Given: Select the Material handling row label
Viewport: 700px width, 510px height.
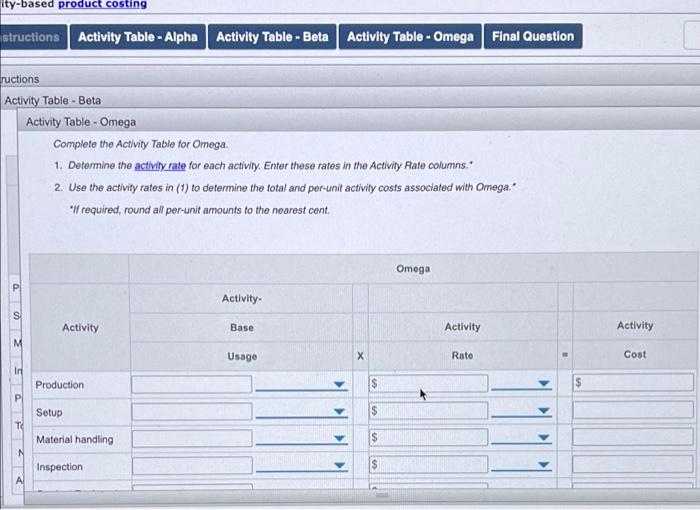Looking at the screenshot, I should (75, 439).
